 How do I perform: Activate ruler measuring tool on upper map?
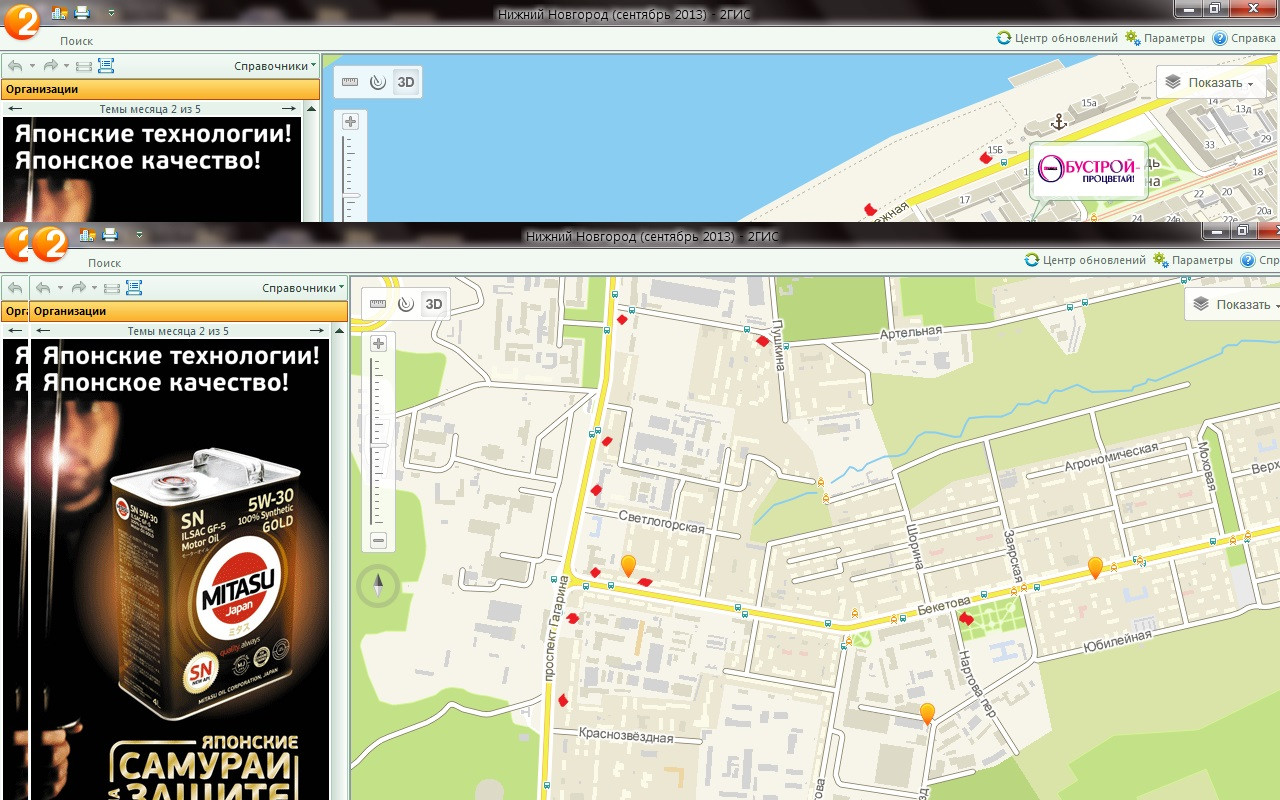350,82
